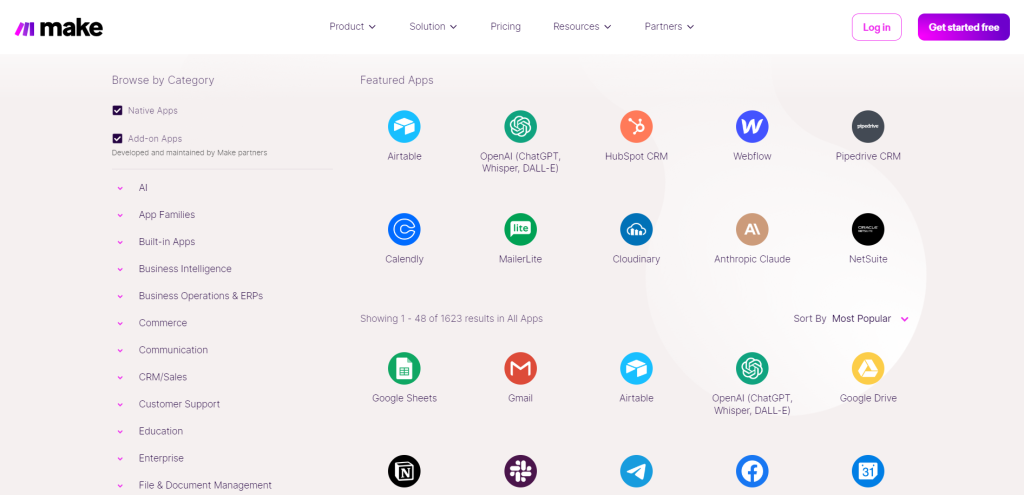The image size is (1024, 495).
Task: Open the Resources menu
Action: pos(581,27)
